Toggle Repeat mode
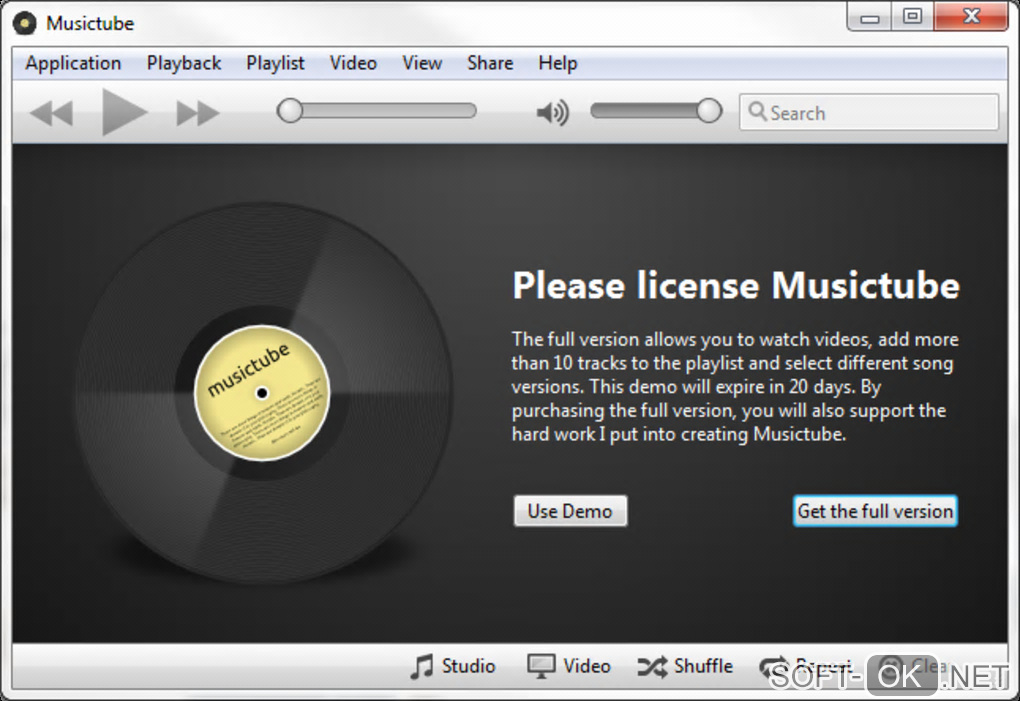Image resolution: width=1020 pixels, height=701 pixels. point(805,667)
